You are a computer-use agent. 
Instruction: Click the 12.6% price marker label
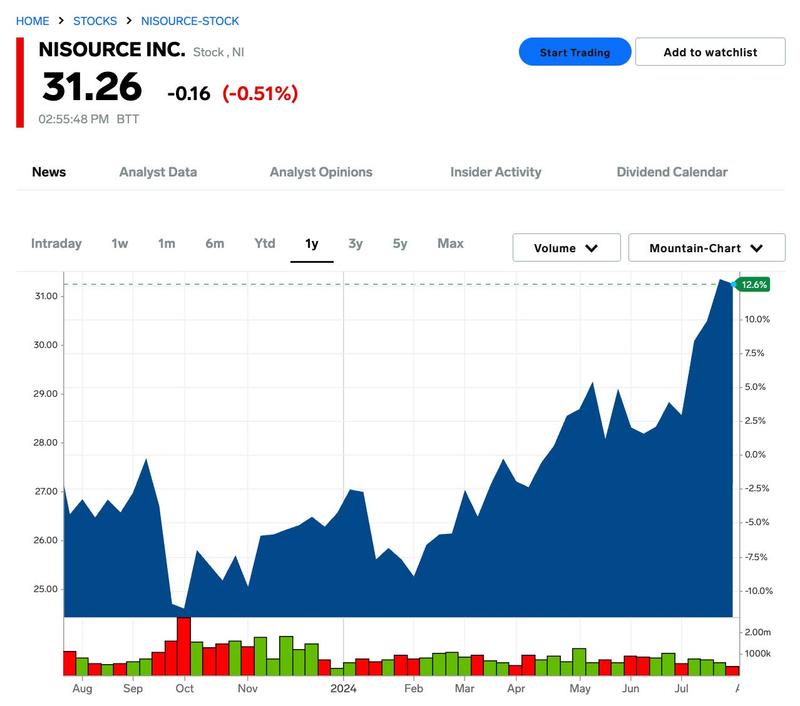pos(754,285)
